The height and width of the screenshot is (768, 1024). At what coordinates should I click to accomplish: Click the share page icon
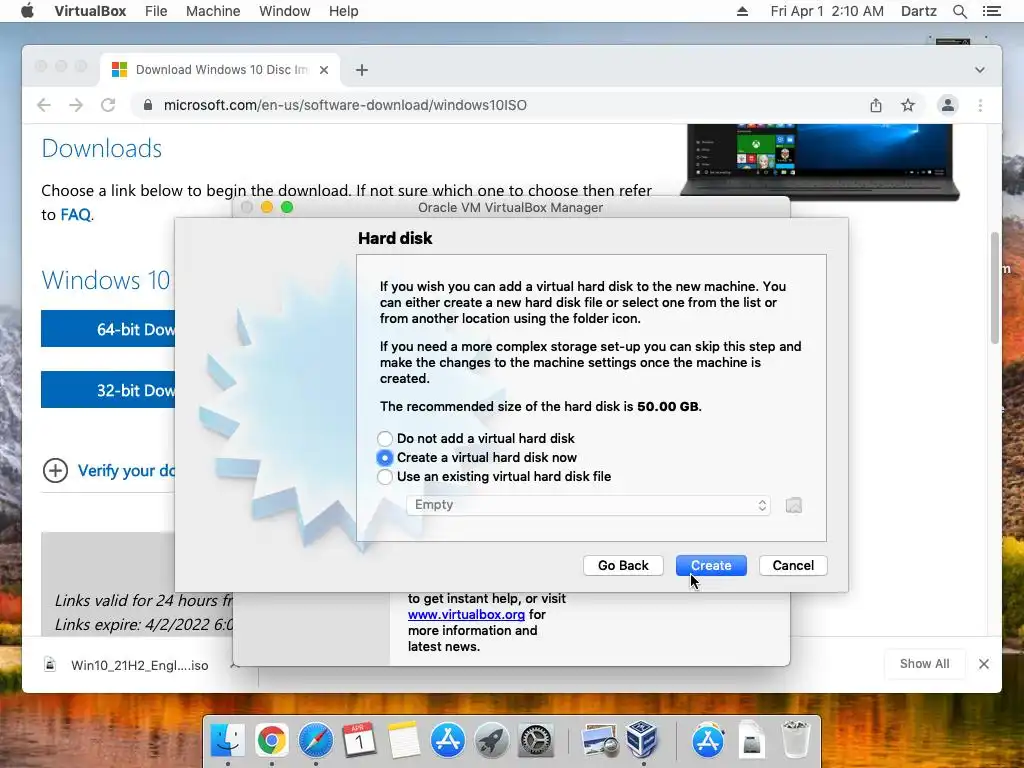[876, 105]
